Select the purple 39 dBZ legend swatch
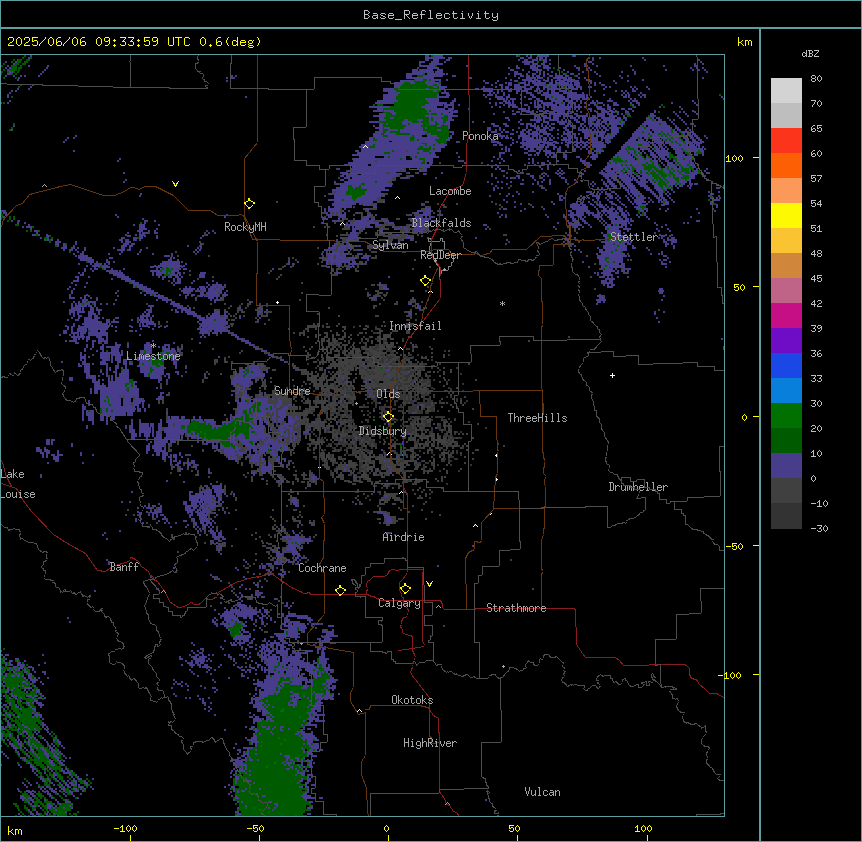 (x=786, y=340)
